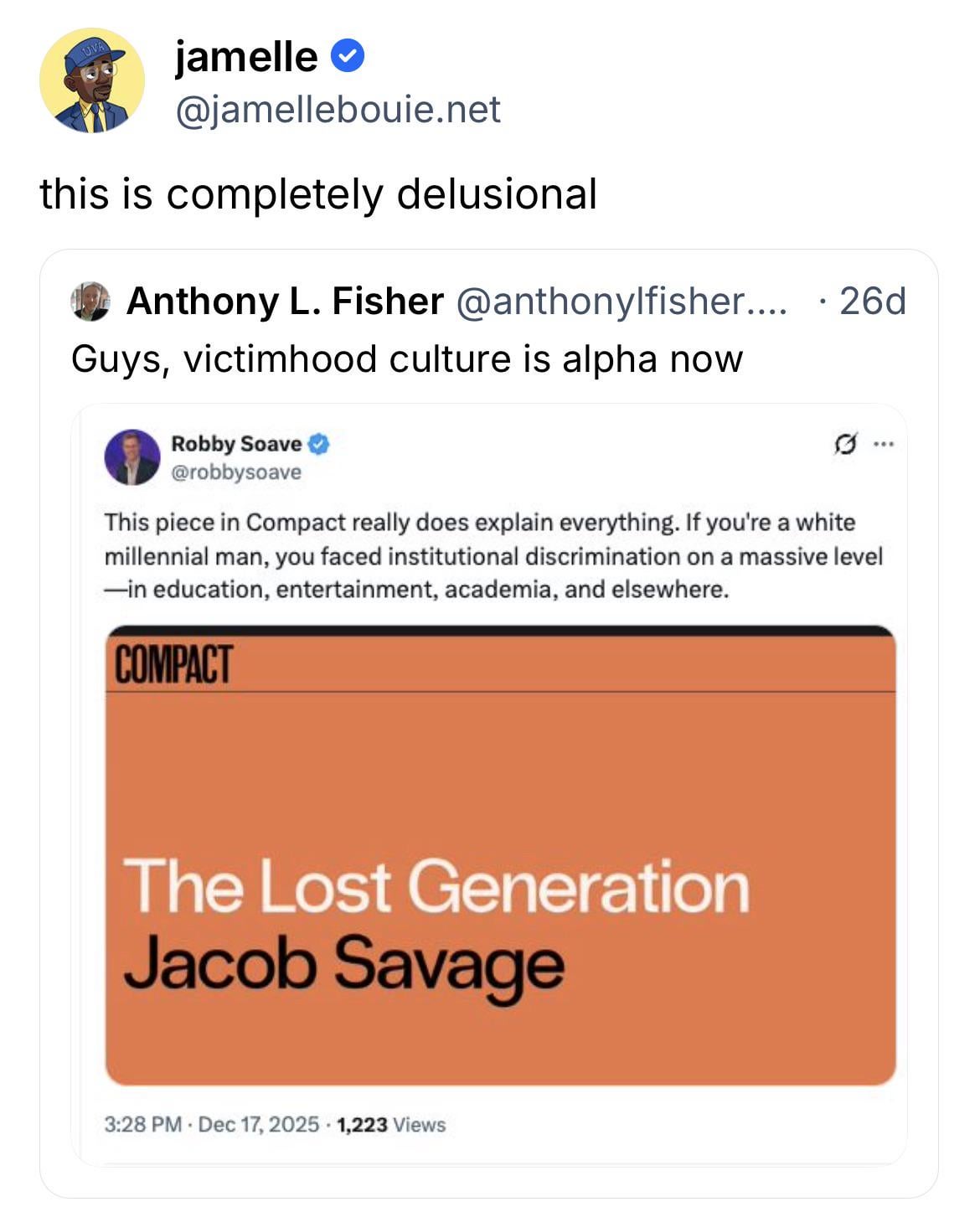Click the "this is completely delusional" post text
Image resolution: width=980 pixels, height=1217 pixels.
point(318,194)
